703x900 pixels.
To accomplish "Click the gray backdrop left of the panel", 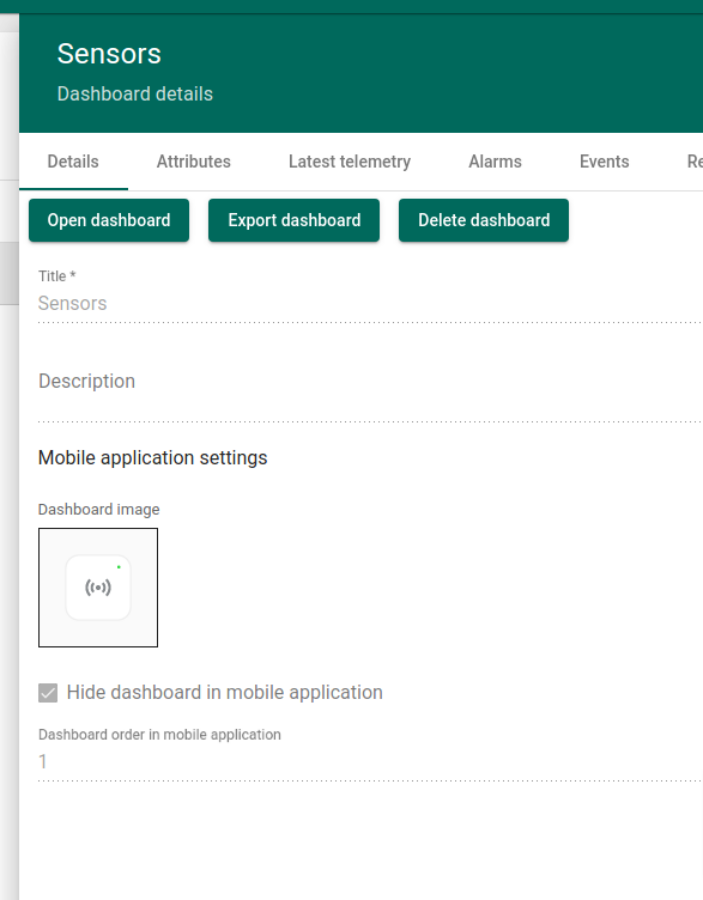I will tap(9, 500).
